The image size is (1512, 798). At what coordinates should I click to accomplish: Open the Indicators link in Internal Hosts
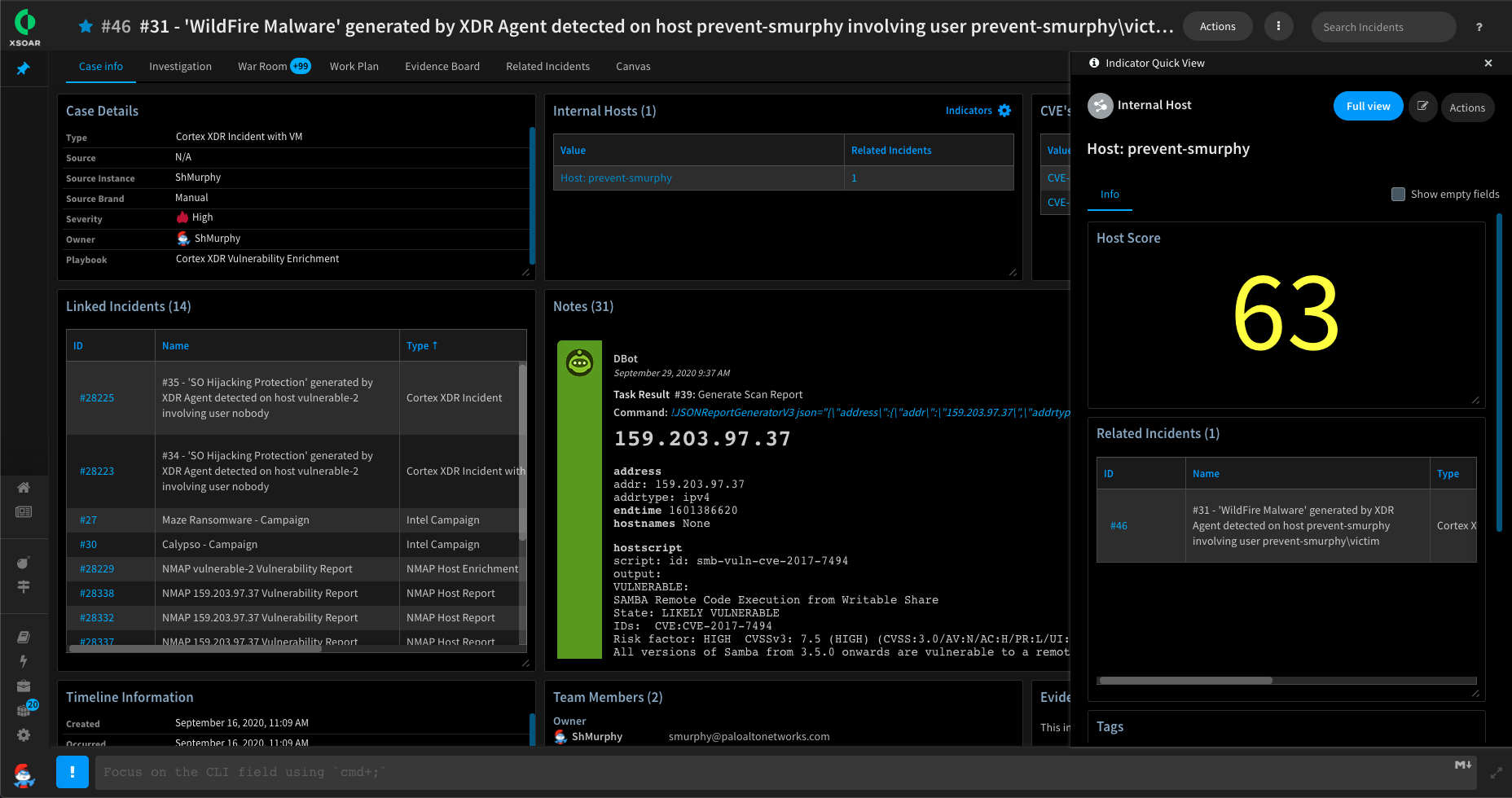[969, 111]
